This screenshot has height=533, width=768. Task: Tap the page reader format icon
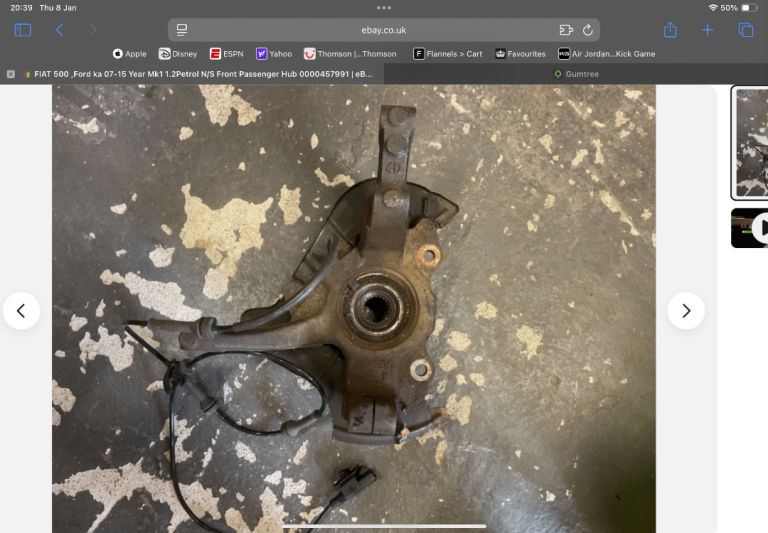pyautogui.click(x=182, y=30)
